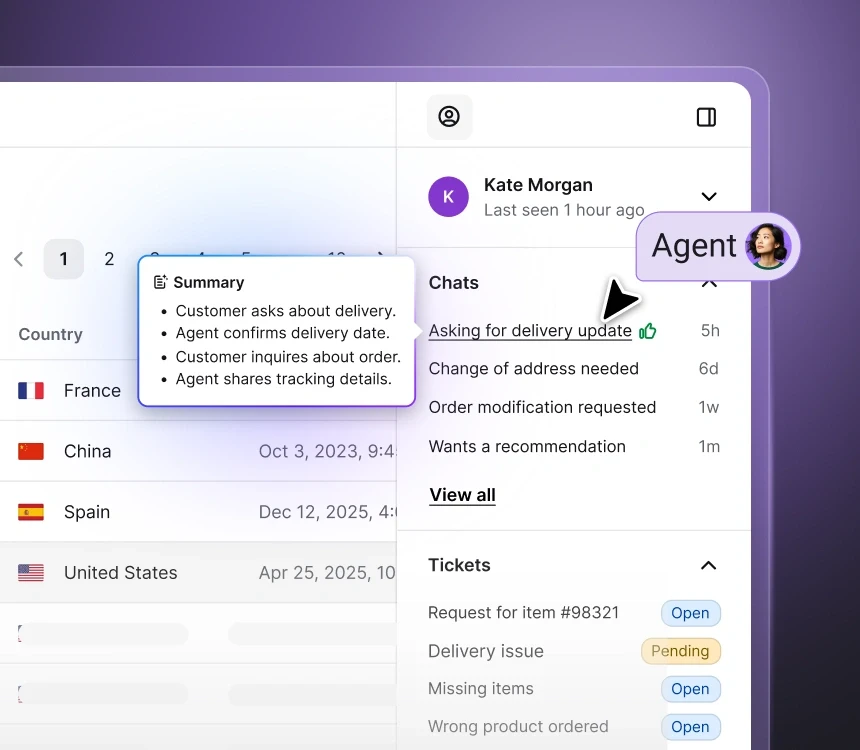Screen dimensions: 860x750
Task: Click the previous page arrow
Action: (18, 258)
